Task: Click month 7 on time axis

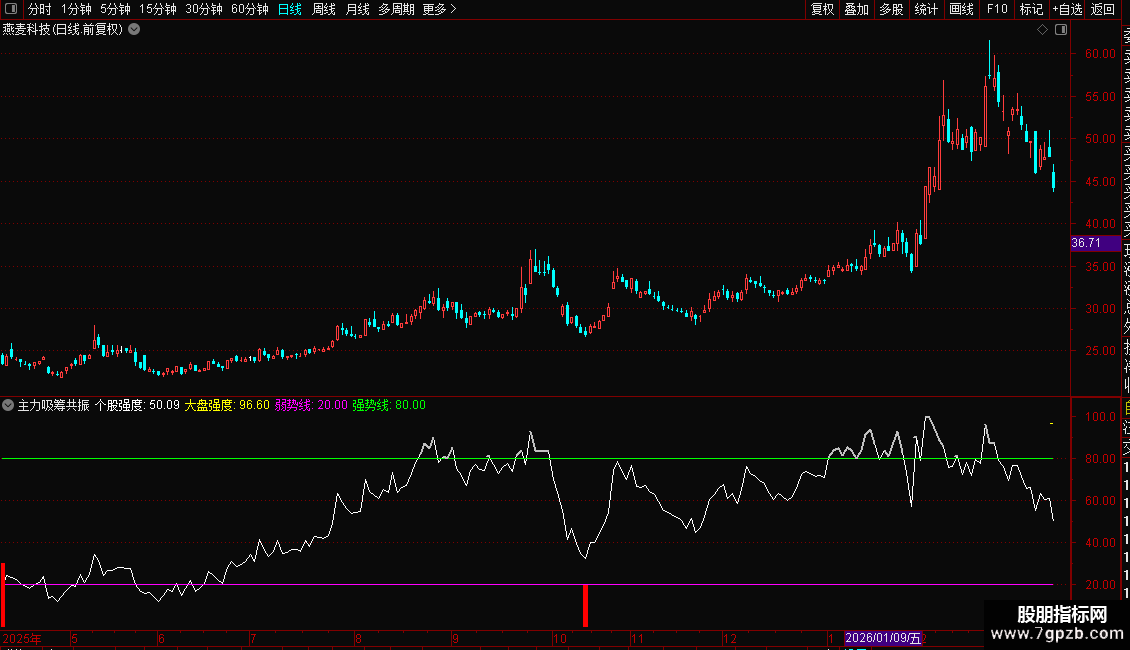Action: [253, 638]
